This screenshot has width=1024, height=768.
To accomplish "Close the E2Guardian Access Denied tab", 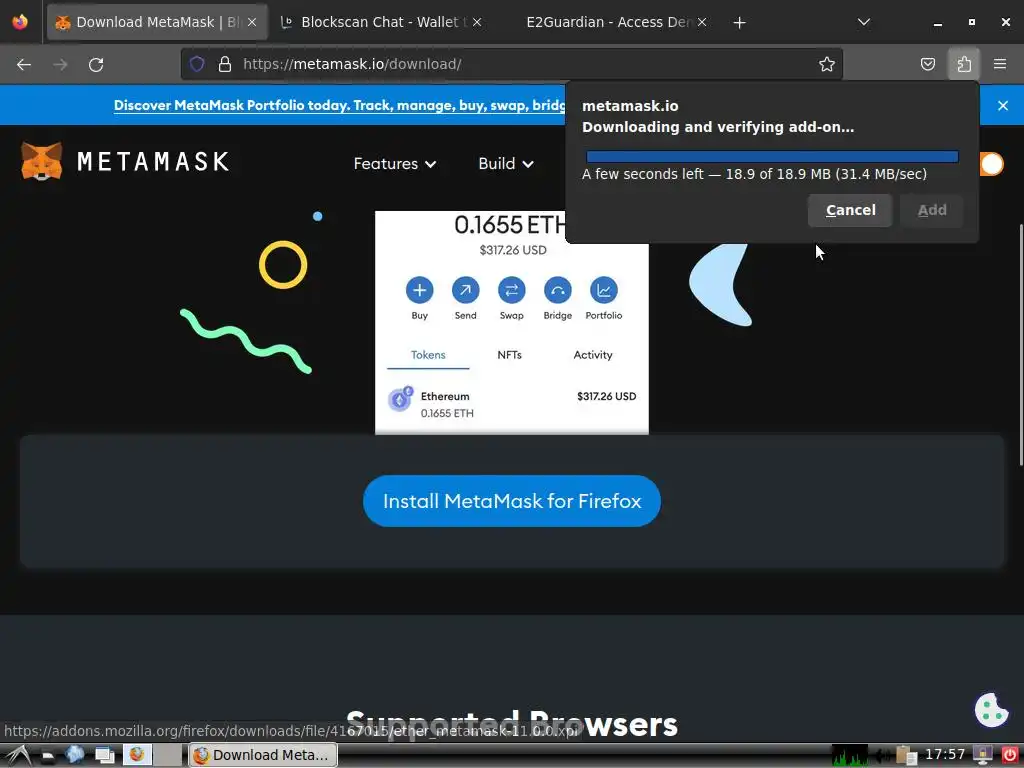I will coord(702,22).
